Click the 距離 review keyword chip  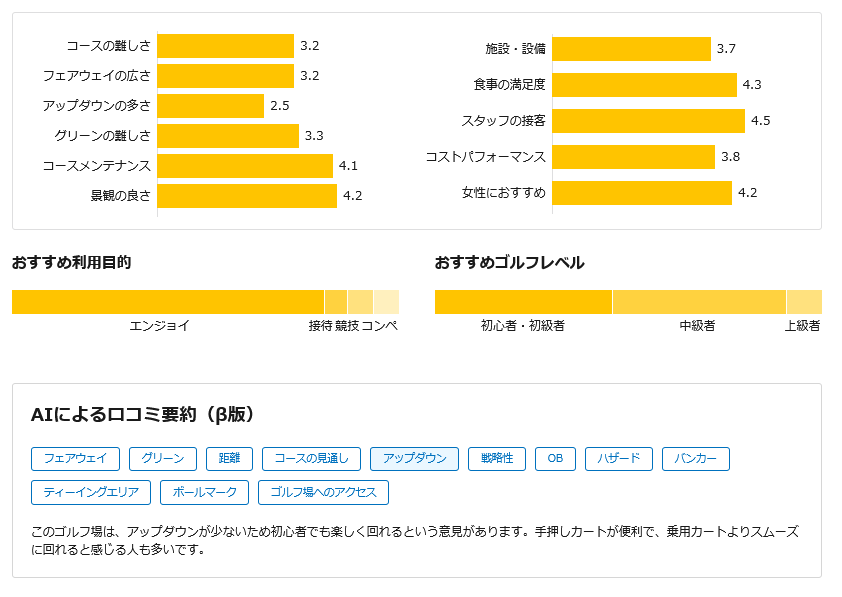coord(228,459)
